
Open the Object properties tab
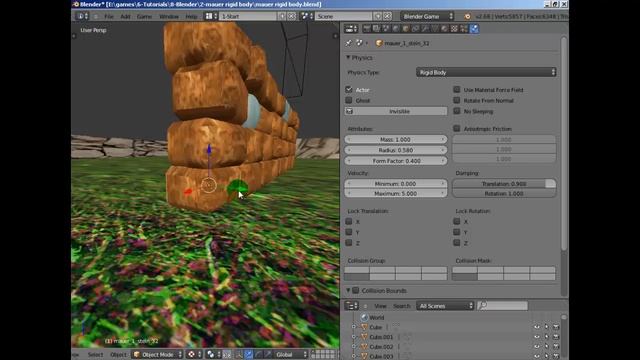406,29
